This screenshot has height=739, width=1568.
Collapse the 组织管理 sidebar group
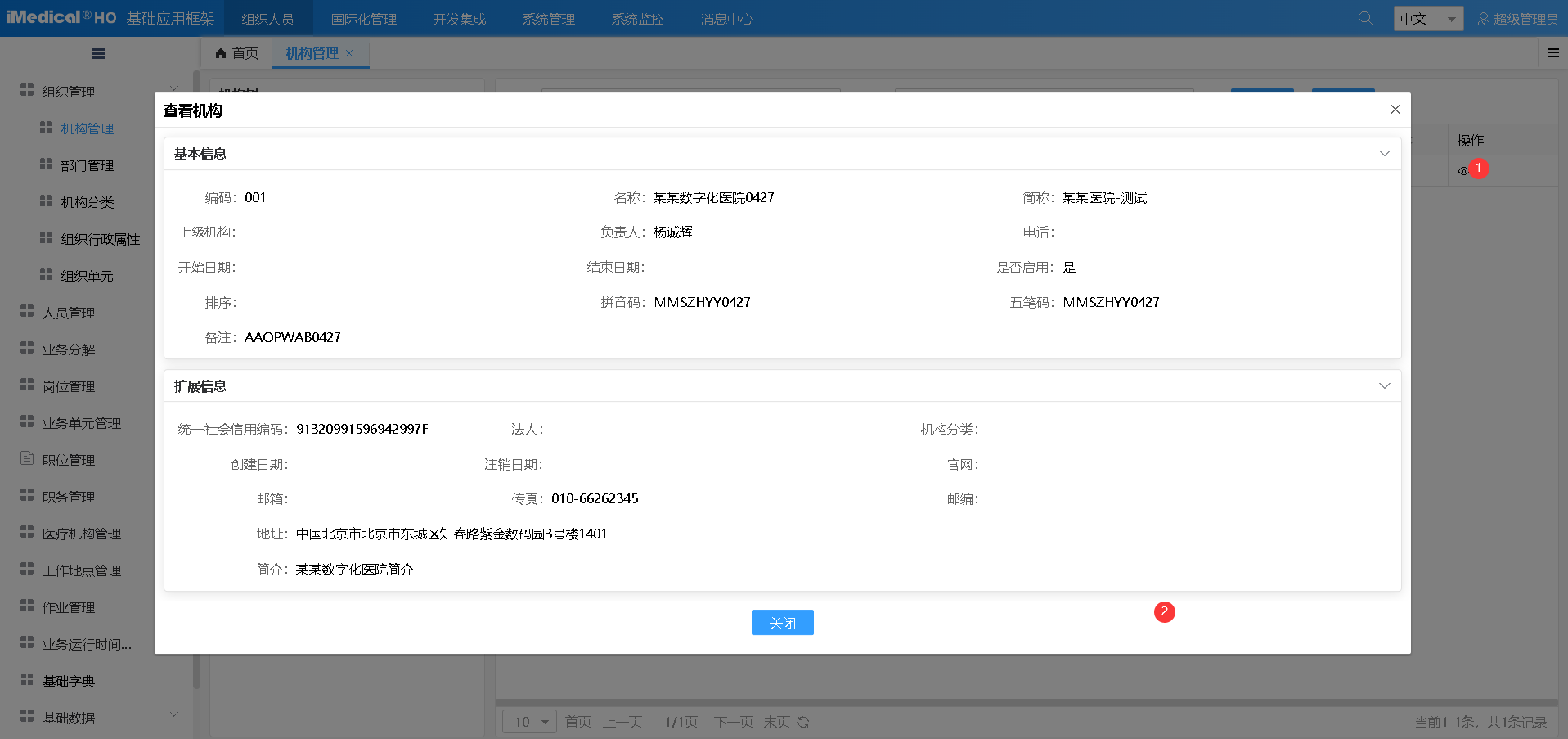coord(173,89)
